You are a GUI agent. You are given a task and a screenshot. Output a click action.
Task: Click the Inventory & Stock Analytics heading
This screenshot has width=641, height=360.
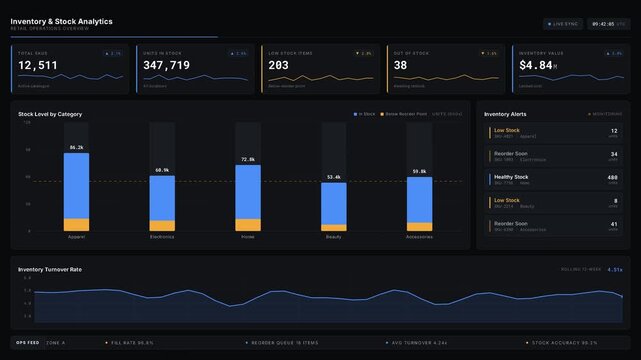61,22
